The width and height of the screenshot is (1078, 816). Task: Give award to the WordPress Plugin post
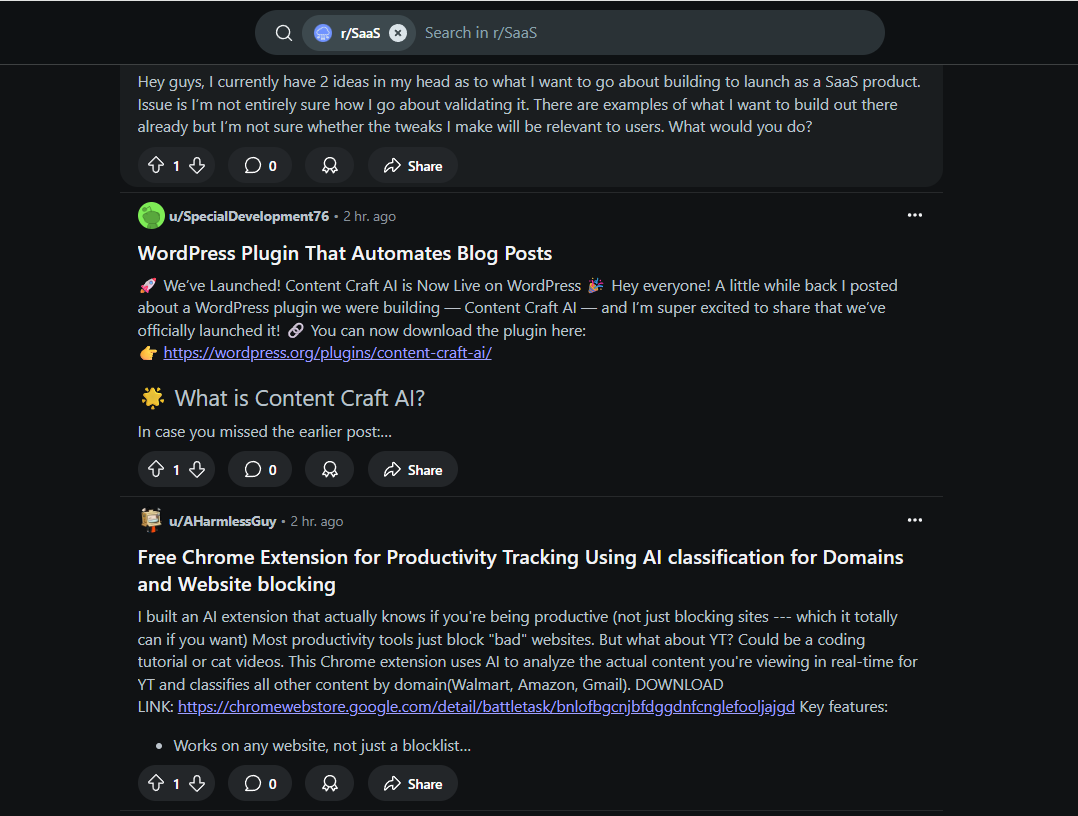pyautogui.click(x=330, y=470)
